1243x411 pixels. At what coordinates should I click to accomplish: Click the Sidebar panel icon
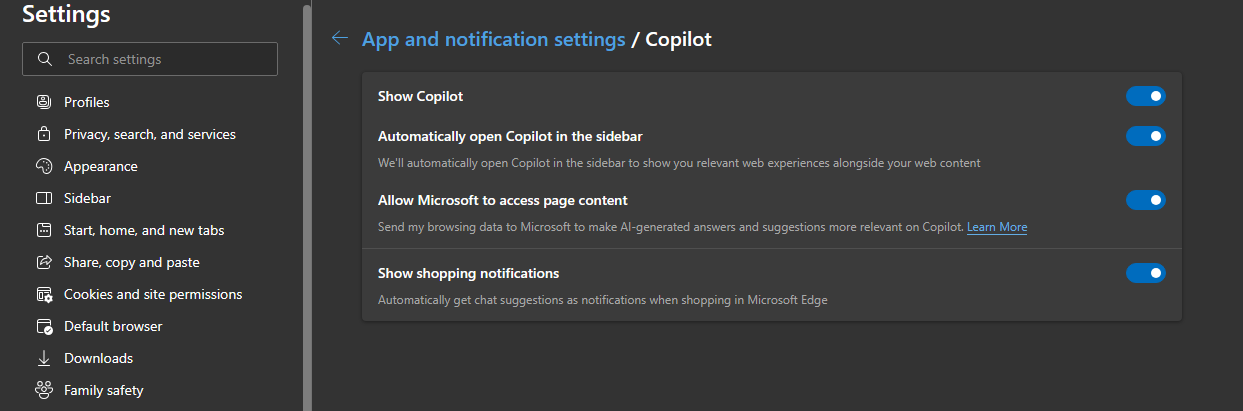pos(44,198)
